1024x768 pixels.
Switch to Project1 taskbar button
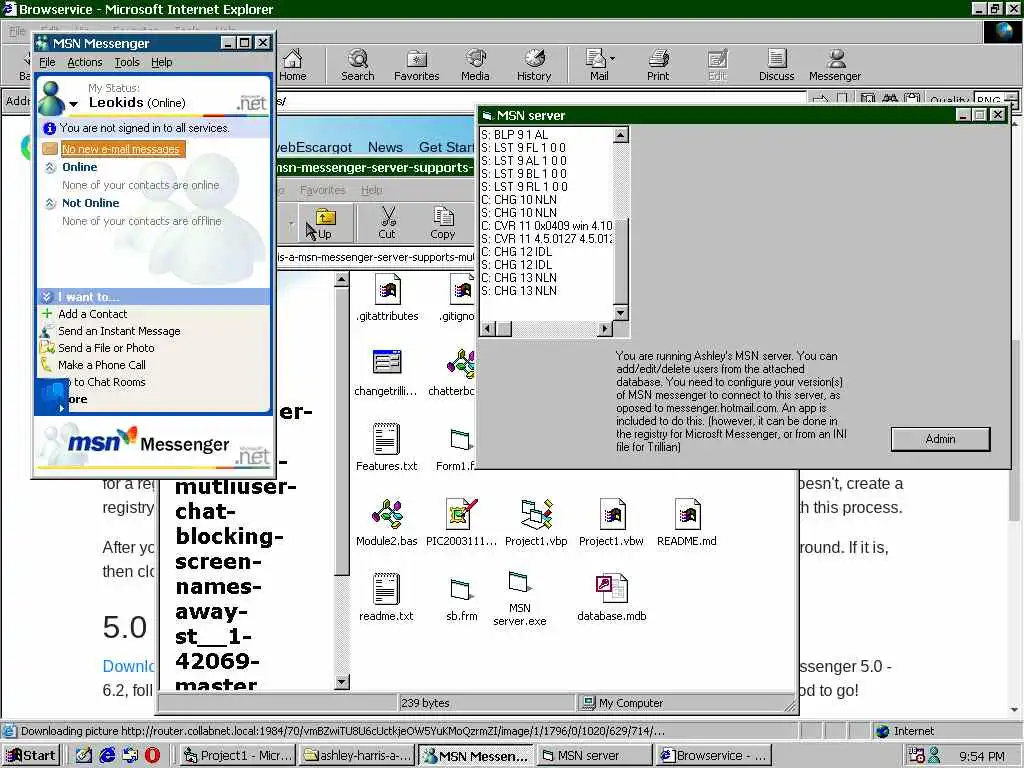(x=238, y=756)
